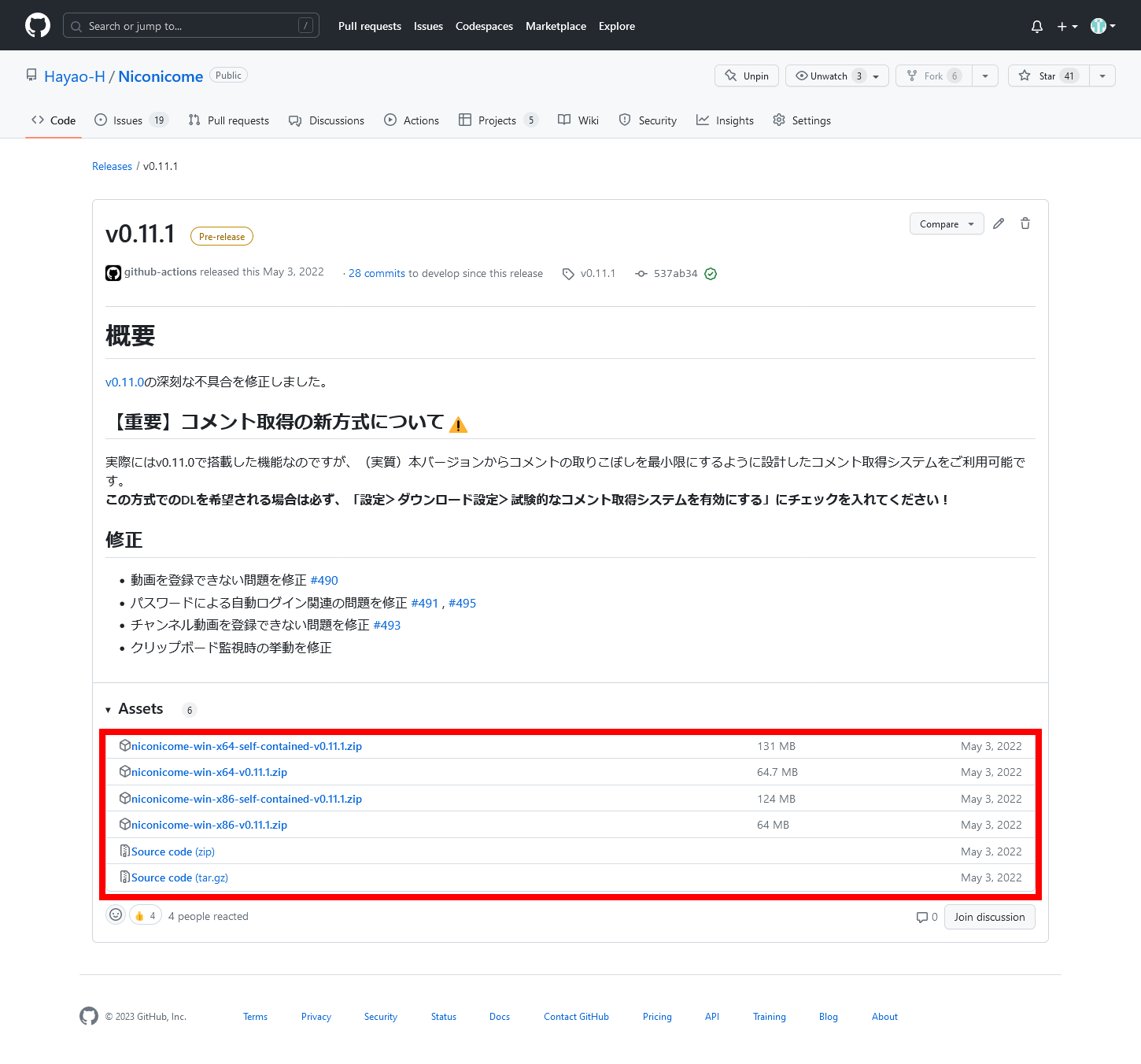This screenshot has width=1141, height=1064.
Task: Download niconicome-win-x64-self-contained-v0.11.1.zip
Action: coord(246,746)
